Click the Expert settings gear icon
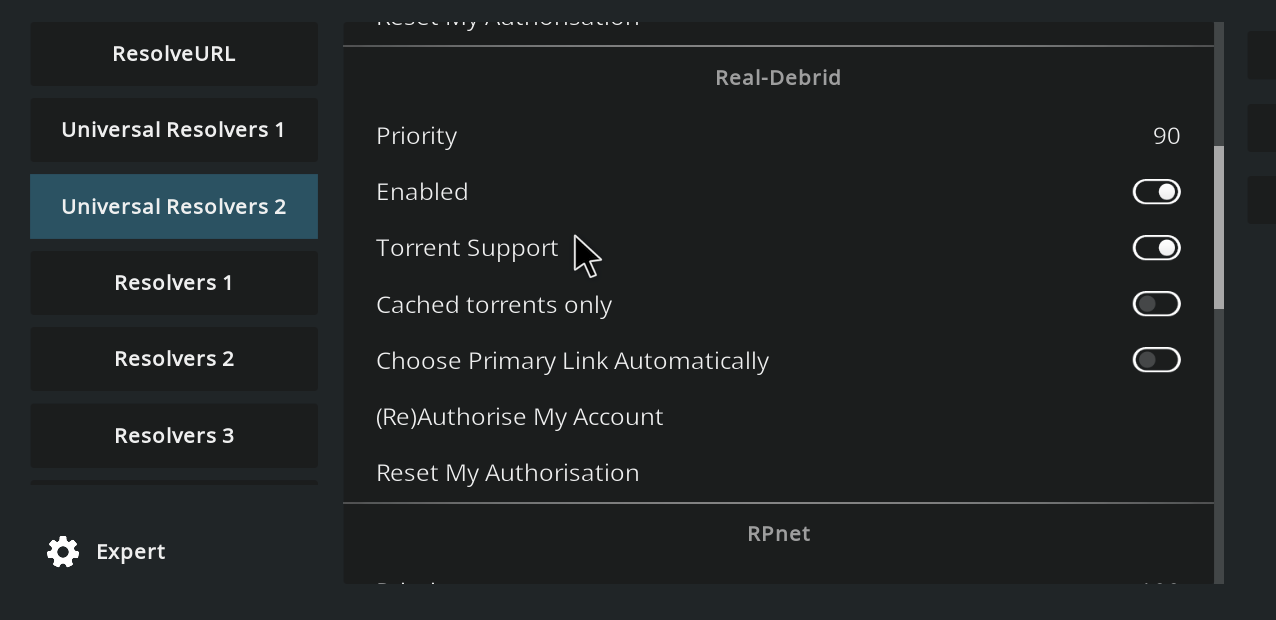The image size is (1276, 620). pyautogui.click(x=63, y=551)
